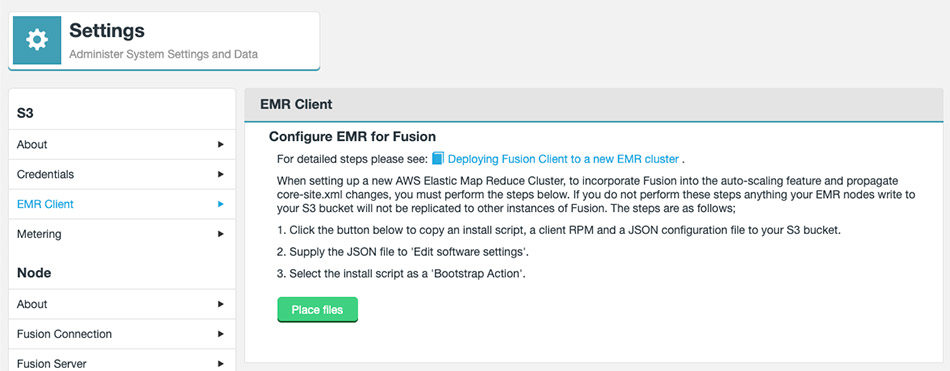This screenshot has width=950, height=371.
Task: Open Deploying Fusion Client to a new EMR cluster link
Action: click(563, 159)
